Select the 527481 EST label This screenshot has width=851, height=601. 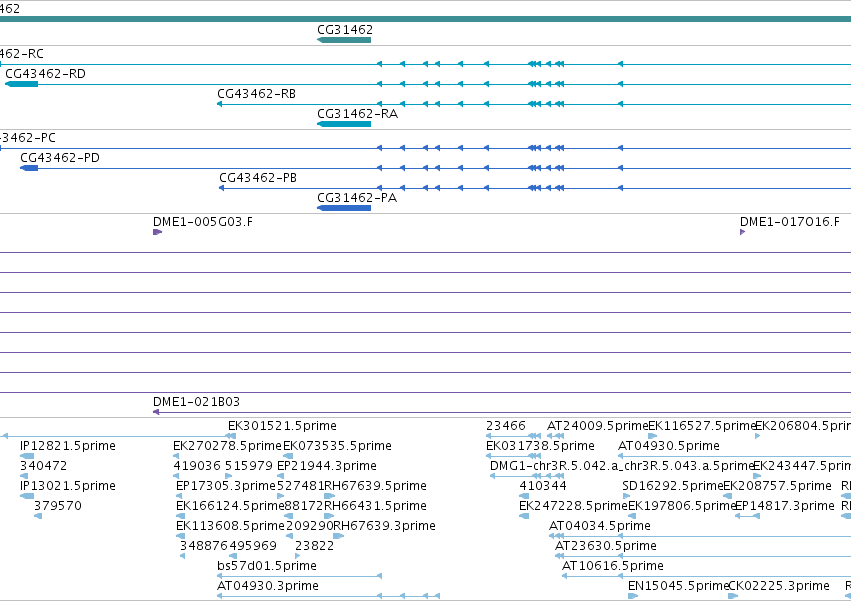tap(300, 486)
